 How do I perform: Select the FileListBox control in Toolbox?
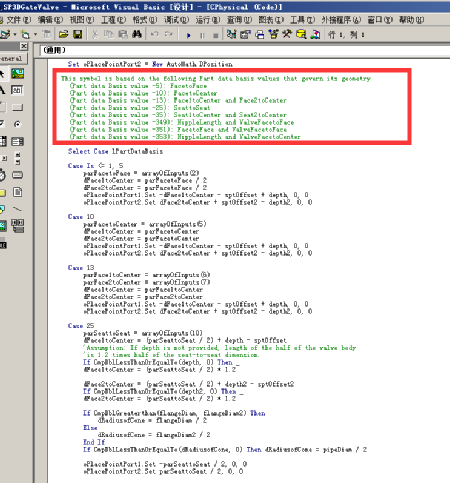(x=17, y=192)
